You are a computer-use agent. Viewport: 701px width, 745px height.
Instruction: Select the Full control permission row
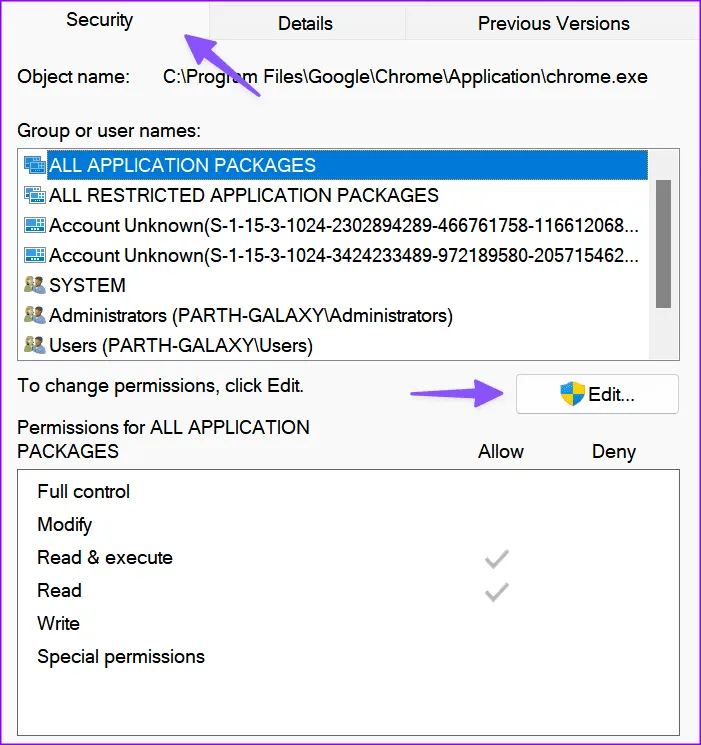[84, 492]
